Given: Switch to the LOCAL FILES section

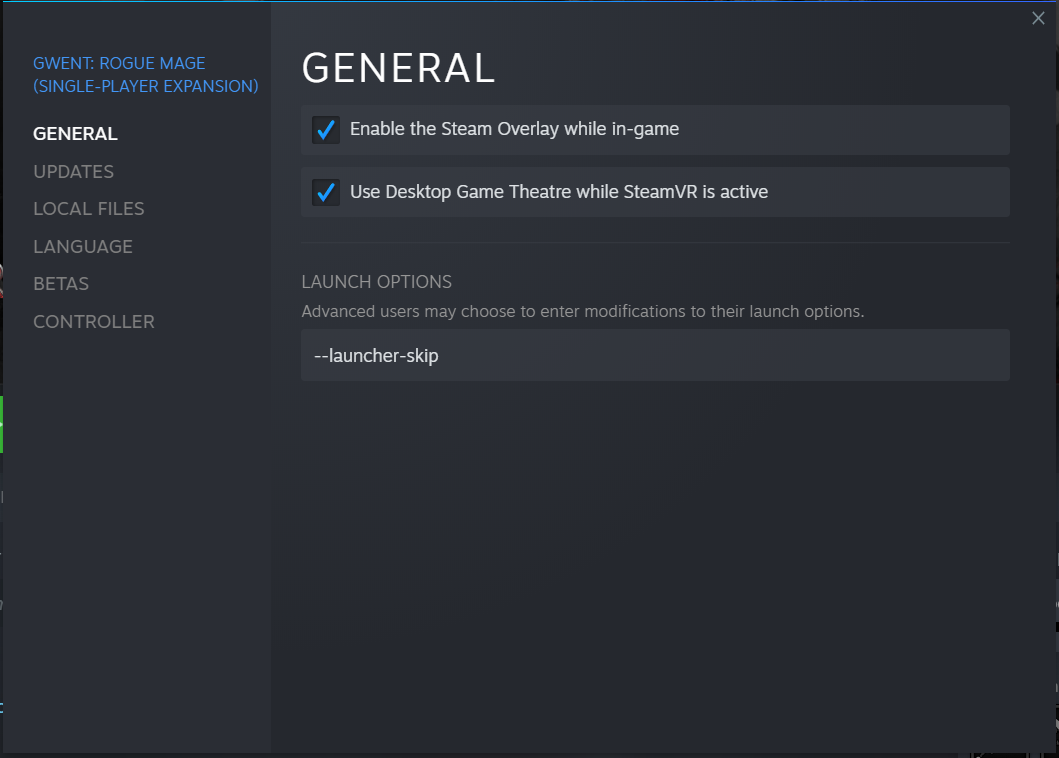Looking at the screenshot, I should (88, 209).
